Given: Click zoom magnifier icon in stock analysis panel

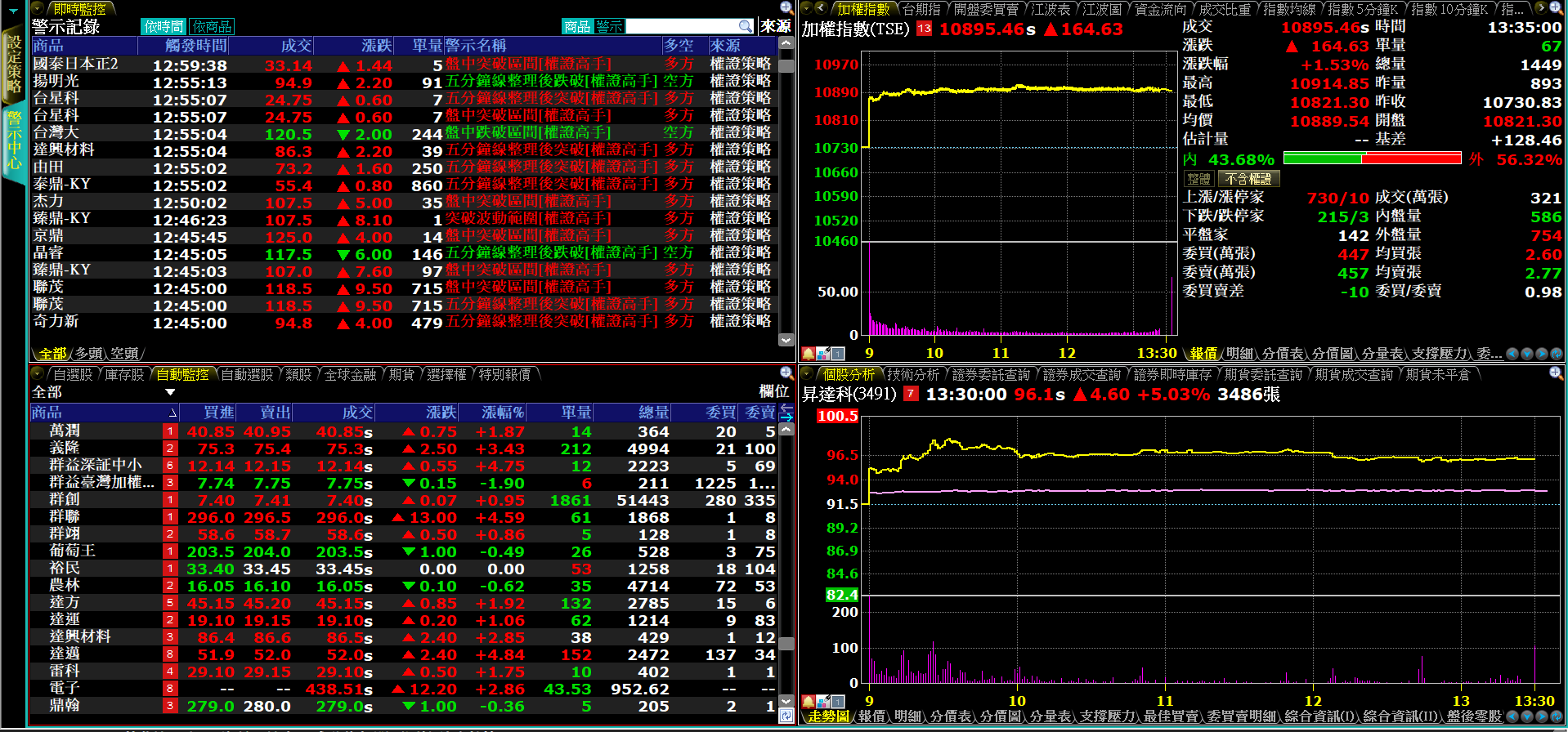Looking at the screenshot, I should click(1556, 373).
